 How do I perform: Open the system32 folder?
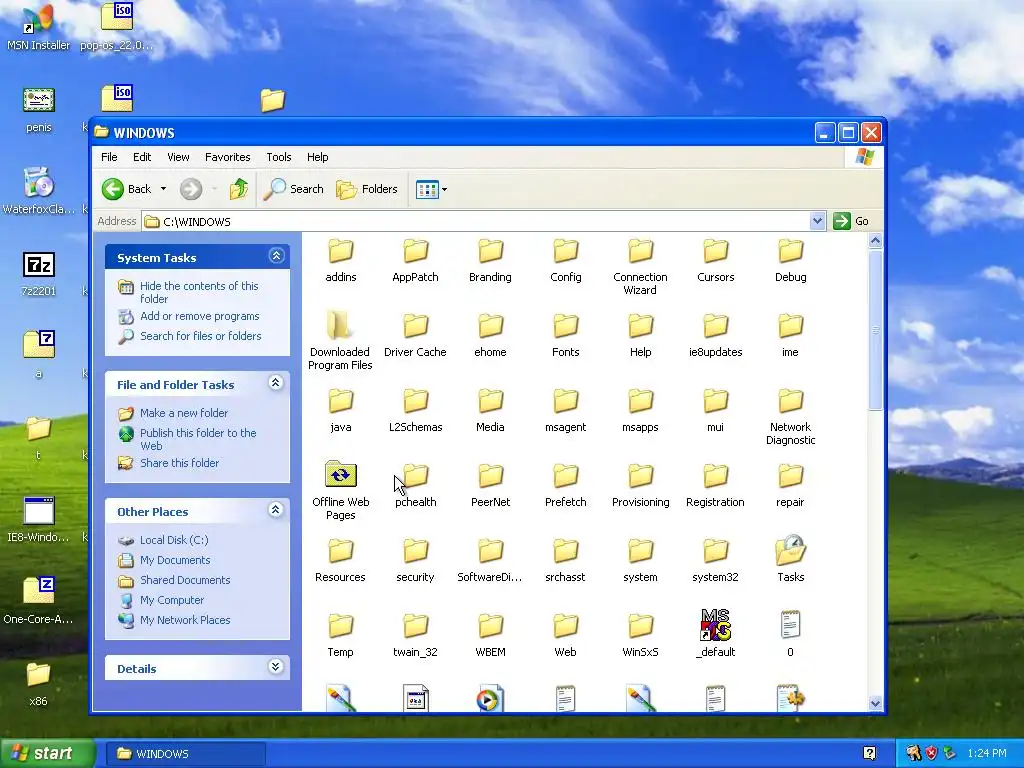pos(715,561)
